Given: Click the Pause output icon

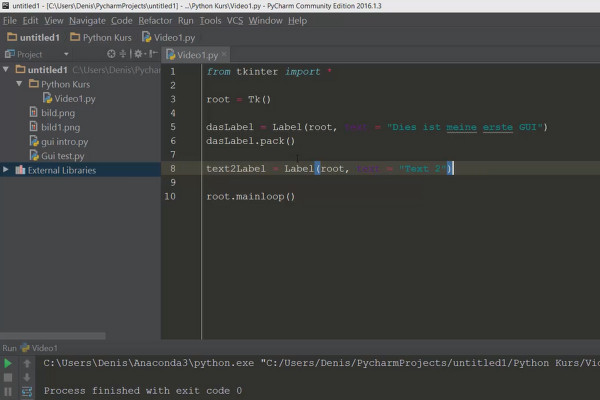Looking at the screenshot, I should [x=8, y=392].
